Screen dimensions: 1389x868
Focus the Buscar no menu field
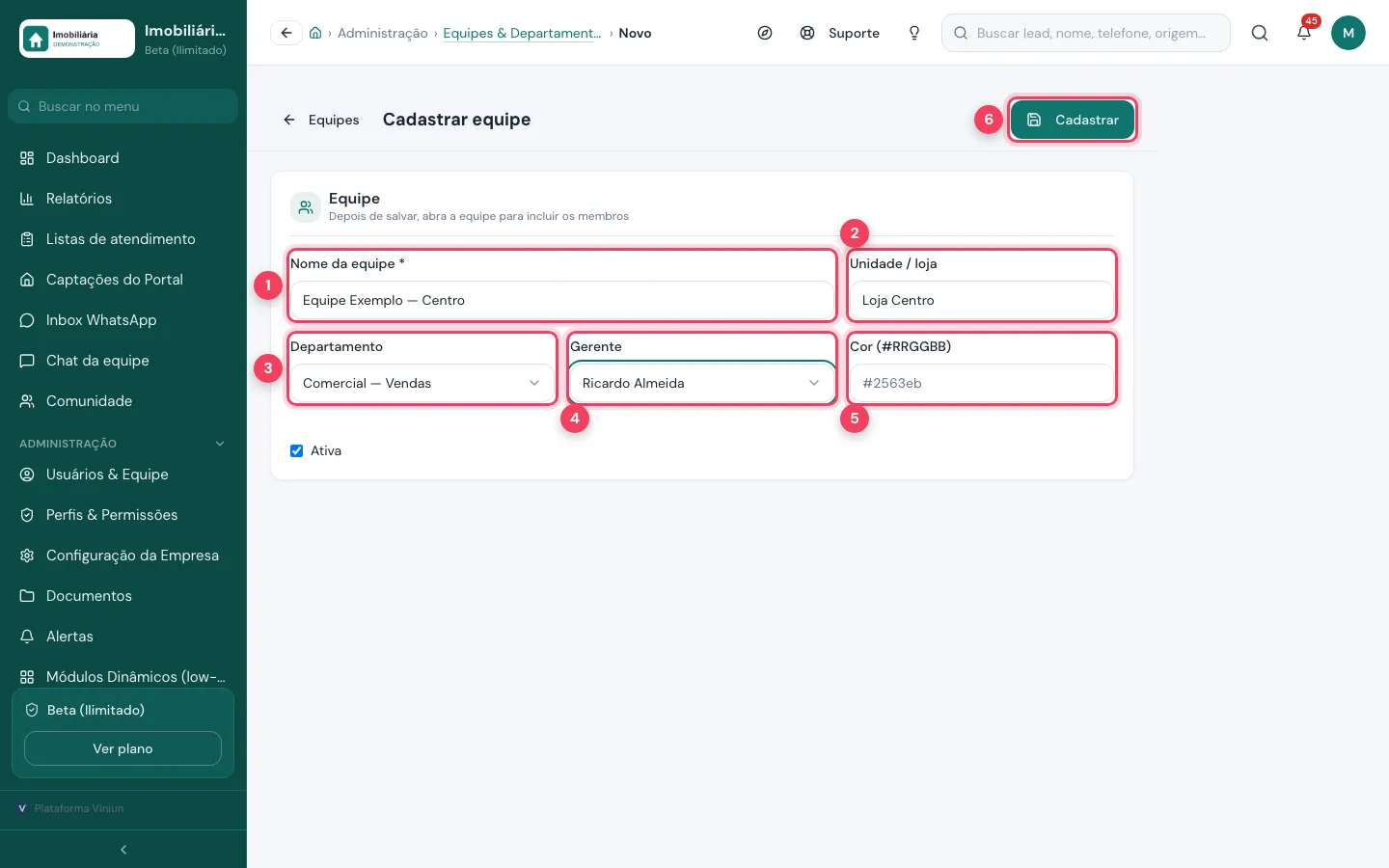[x=123, y=106]
